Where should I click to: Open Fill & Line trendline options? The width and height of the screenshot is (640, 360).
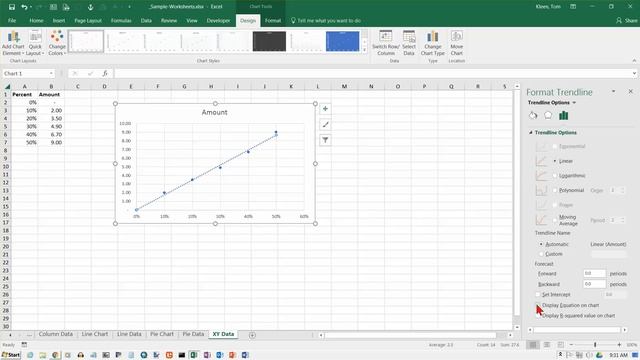(533, 116)
